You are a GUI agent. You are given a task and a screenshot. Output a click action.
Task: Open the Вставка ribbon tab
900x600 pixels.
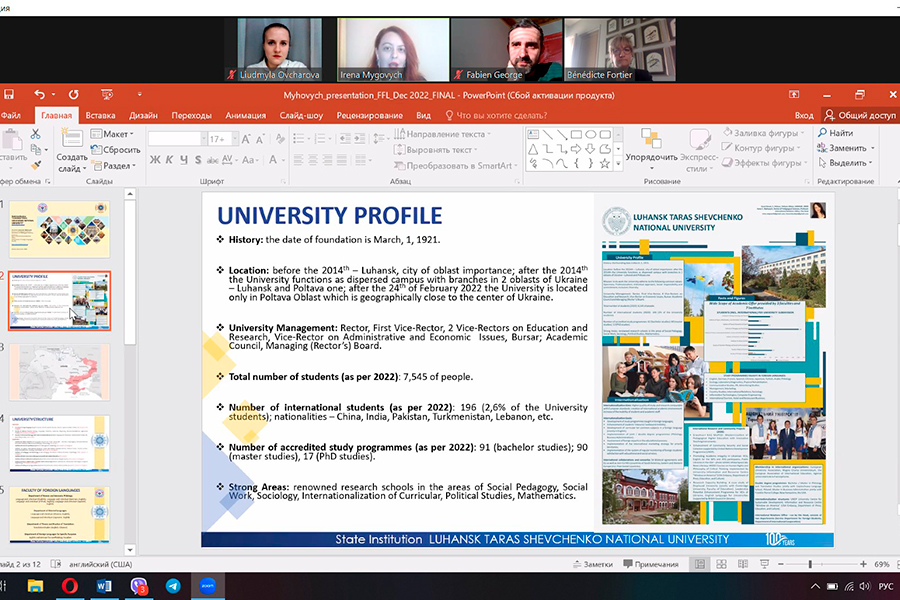[x=100, y=115]
